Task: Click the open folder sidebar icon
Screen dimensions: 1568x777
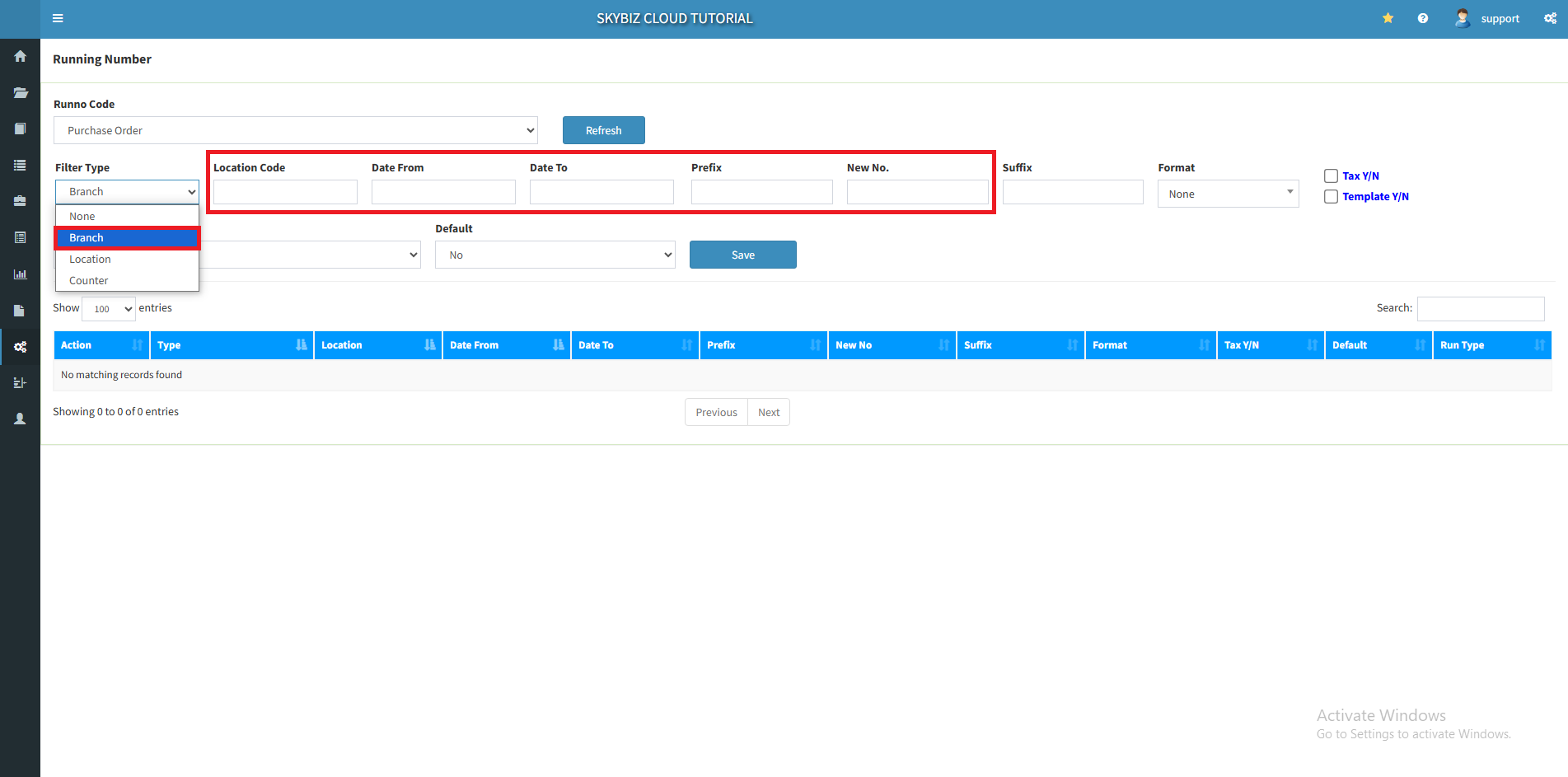Action: pyautogui.click(x=20, y=92)
